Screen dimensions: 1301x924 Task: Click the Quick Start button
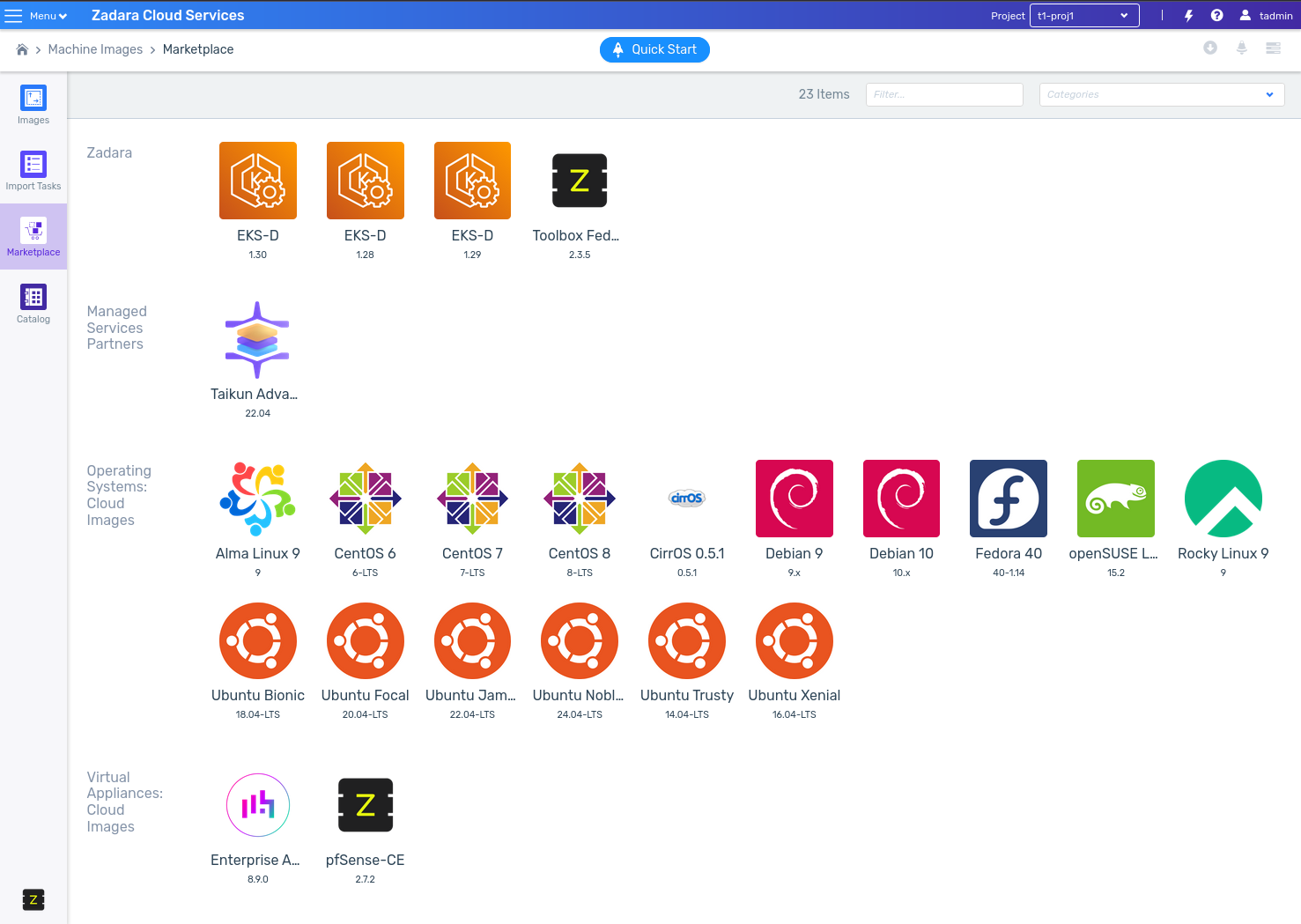654,49
